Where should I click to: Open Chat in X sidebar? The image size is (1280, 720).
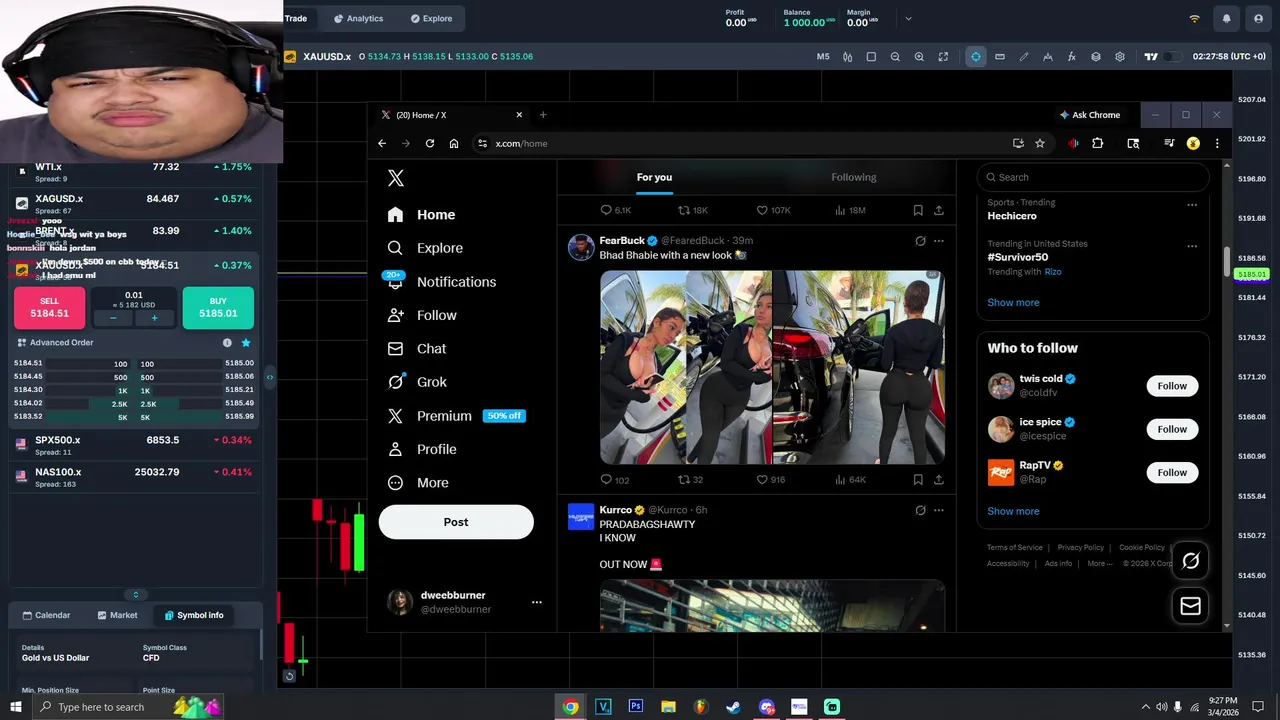[x=417, y=349]
